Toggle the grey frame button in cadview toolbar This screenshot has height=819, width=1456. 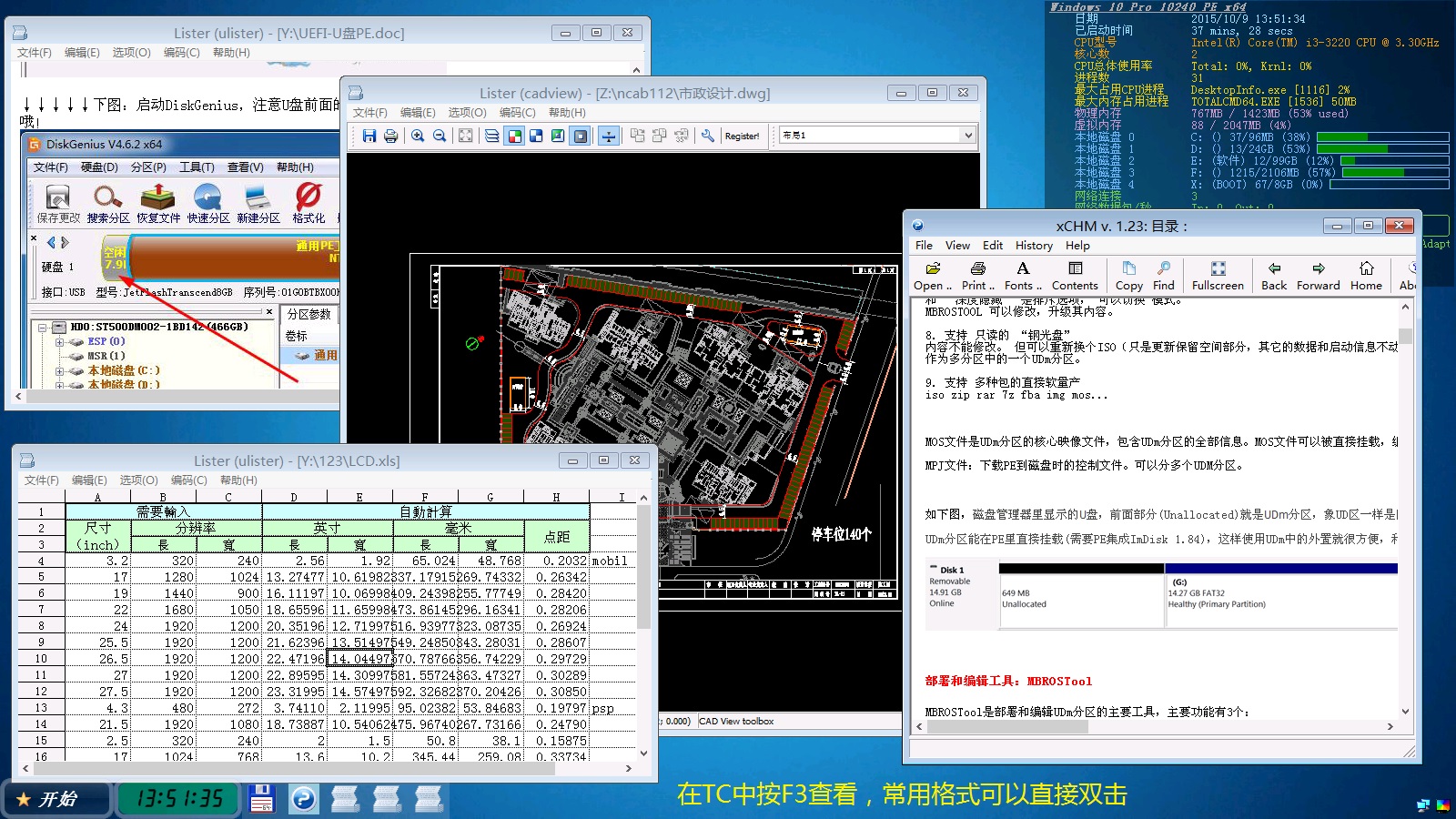[580, 136]
